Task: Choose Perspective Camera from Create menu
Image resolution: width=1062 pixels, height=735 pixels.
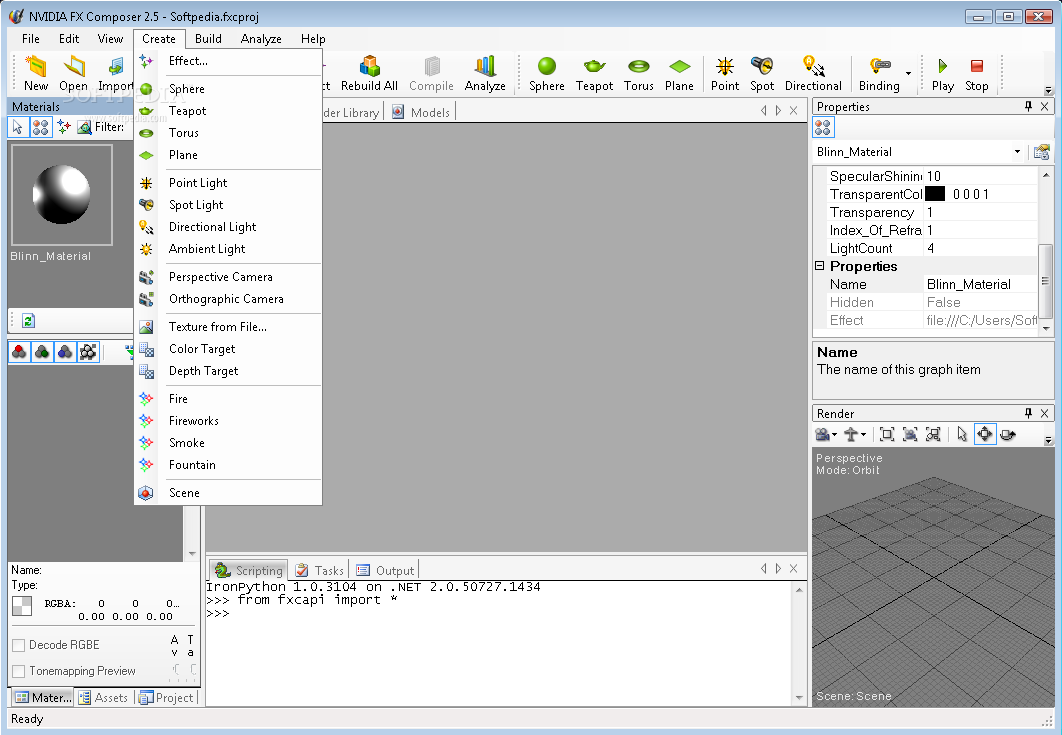Action: pyautogui.click(x=228, y=276)
